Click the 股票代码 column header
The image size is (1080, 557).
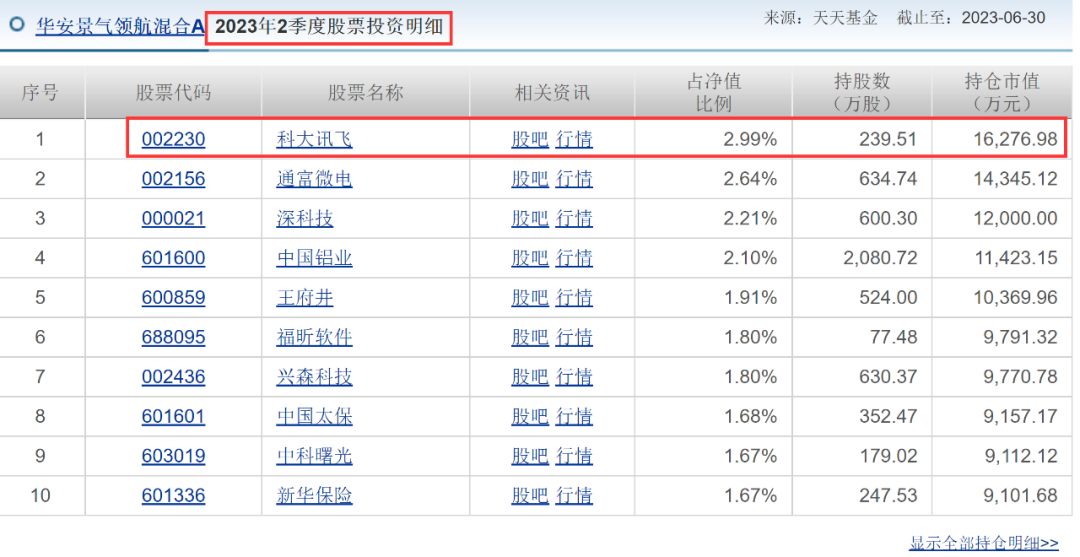point(174,93)
